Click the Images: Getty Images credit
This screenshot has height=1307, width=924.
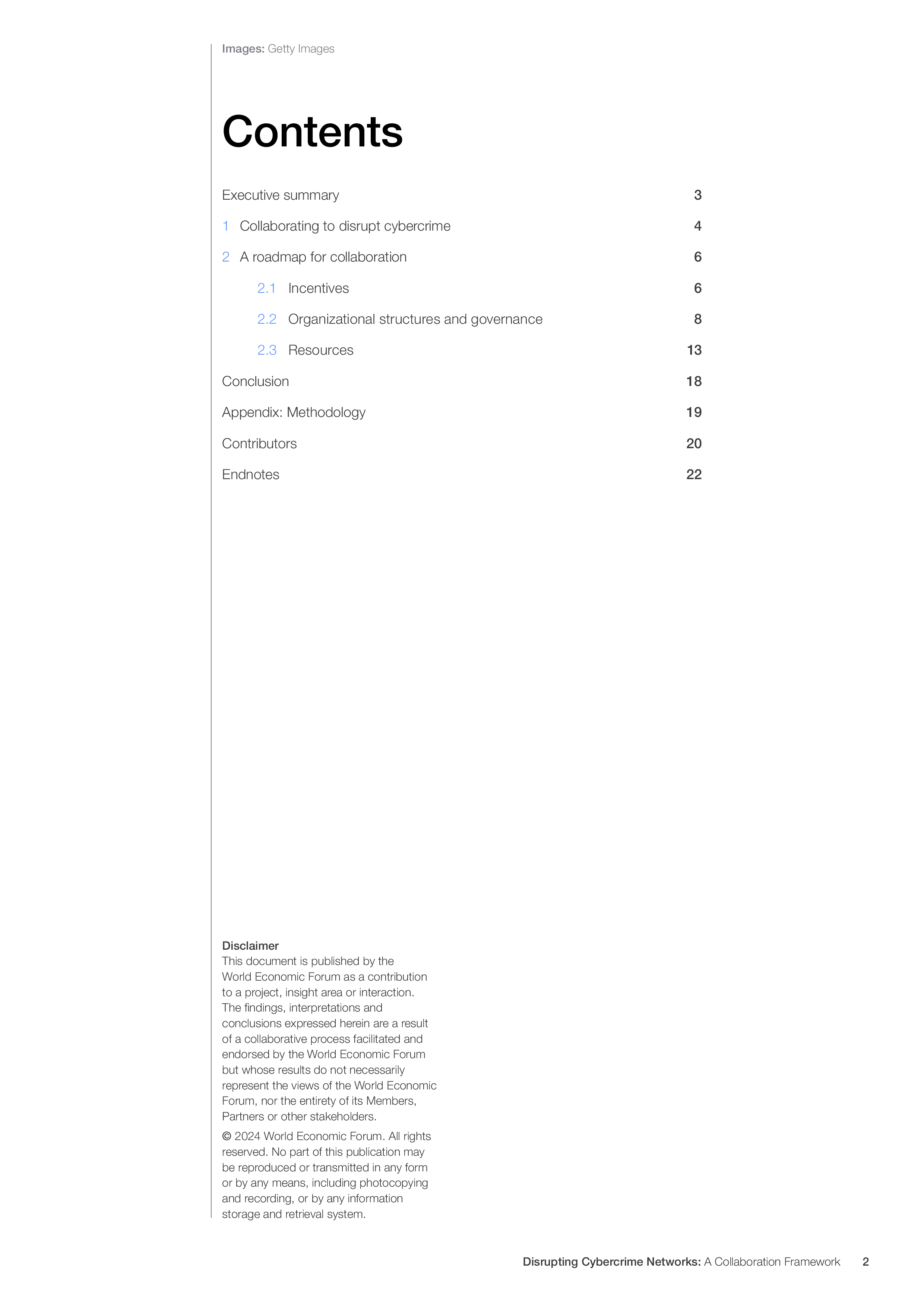tap(278, 49)
